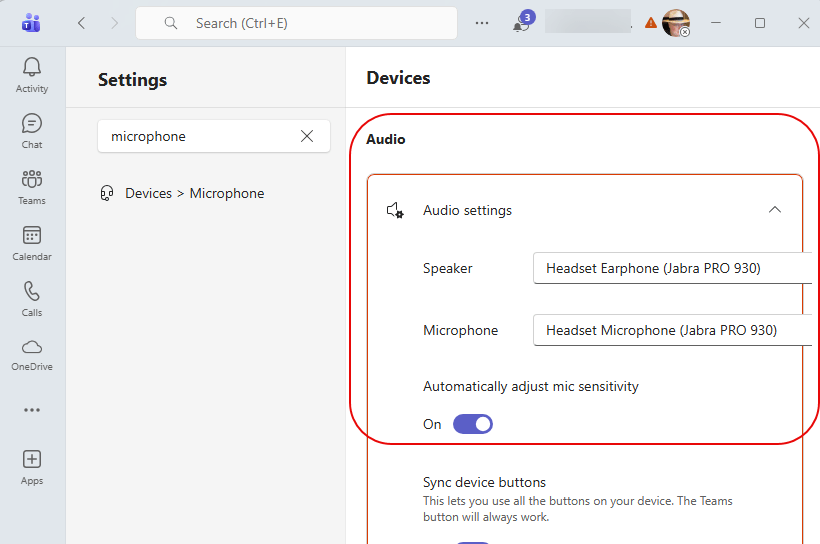
Task: Open the Speaker device dropdown
Action: pos(672,268)
